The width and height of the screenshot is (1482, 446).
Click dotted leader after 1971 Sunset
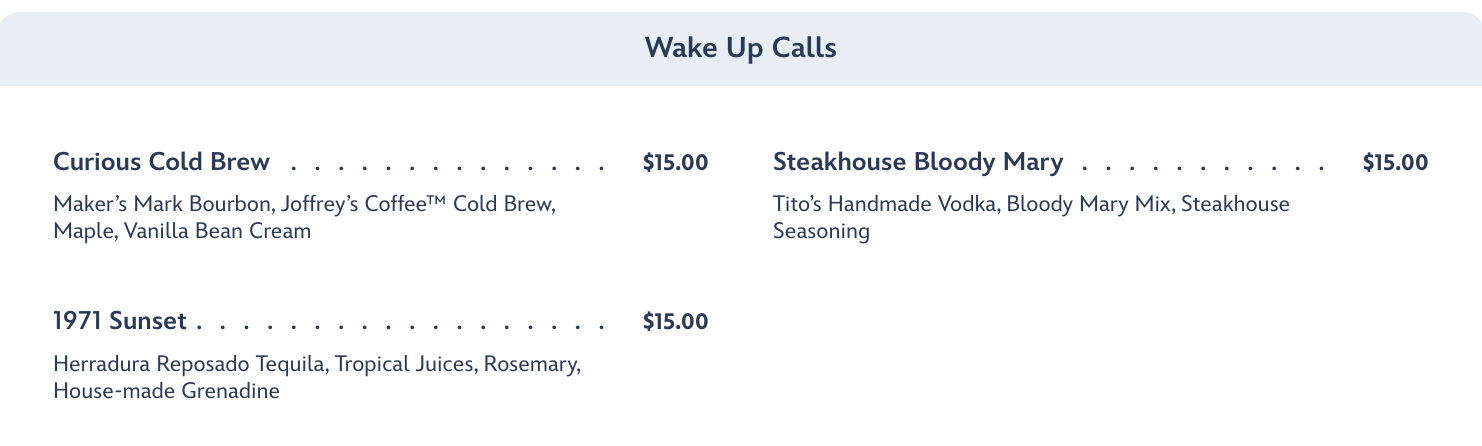point(400,324)
